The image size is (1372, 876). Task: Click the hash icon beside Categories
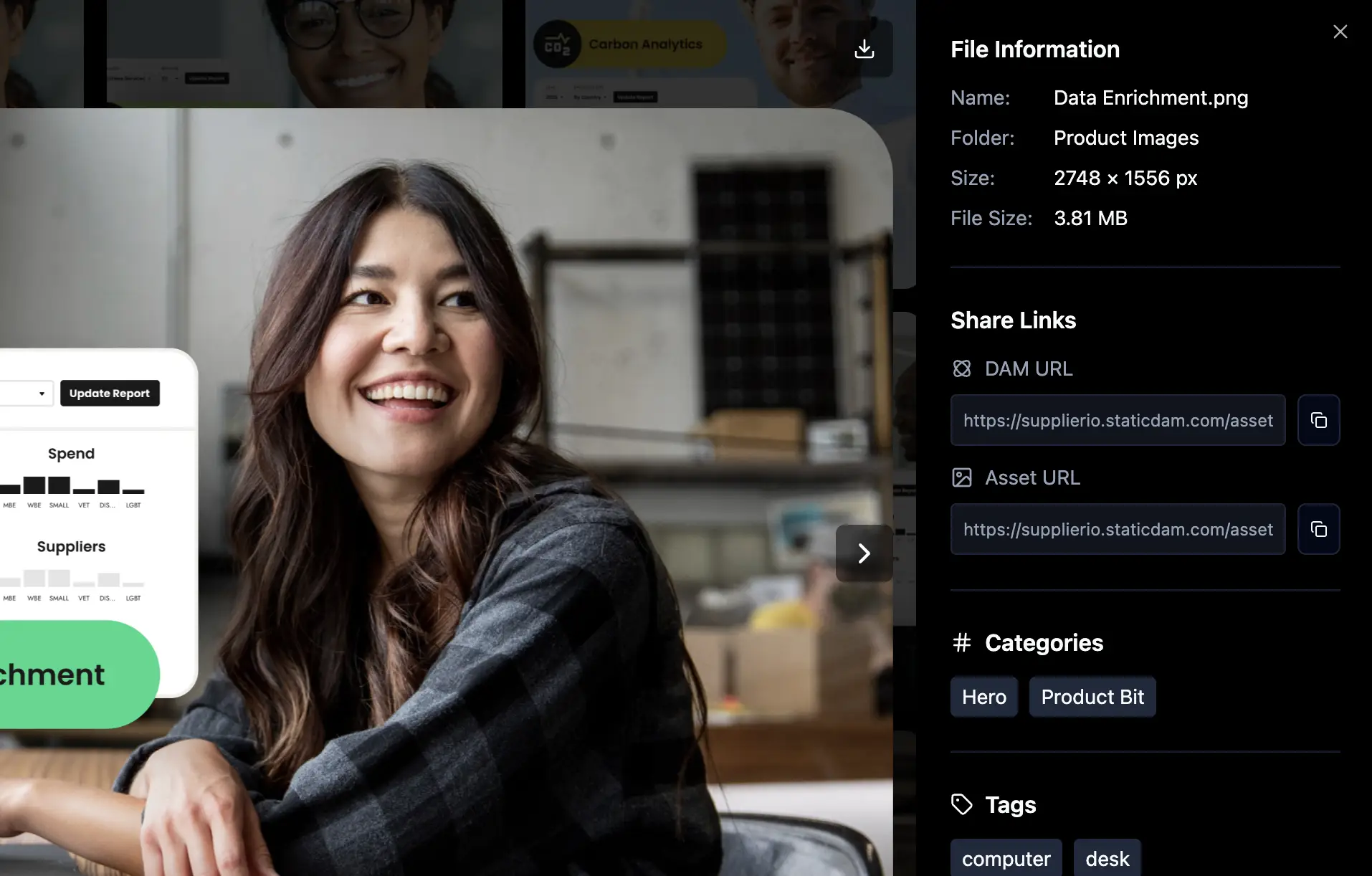961,643
